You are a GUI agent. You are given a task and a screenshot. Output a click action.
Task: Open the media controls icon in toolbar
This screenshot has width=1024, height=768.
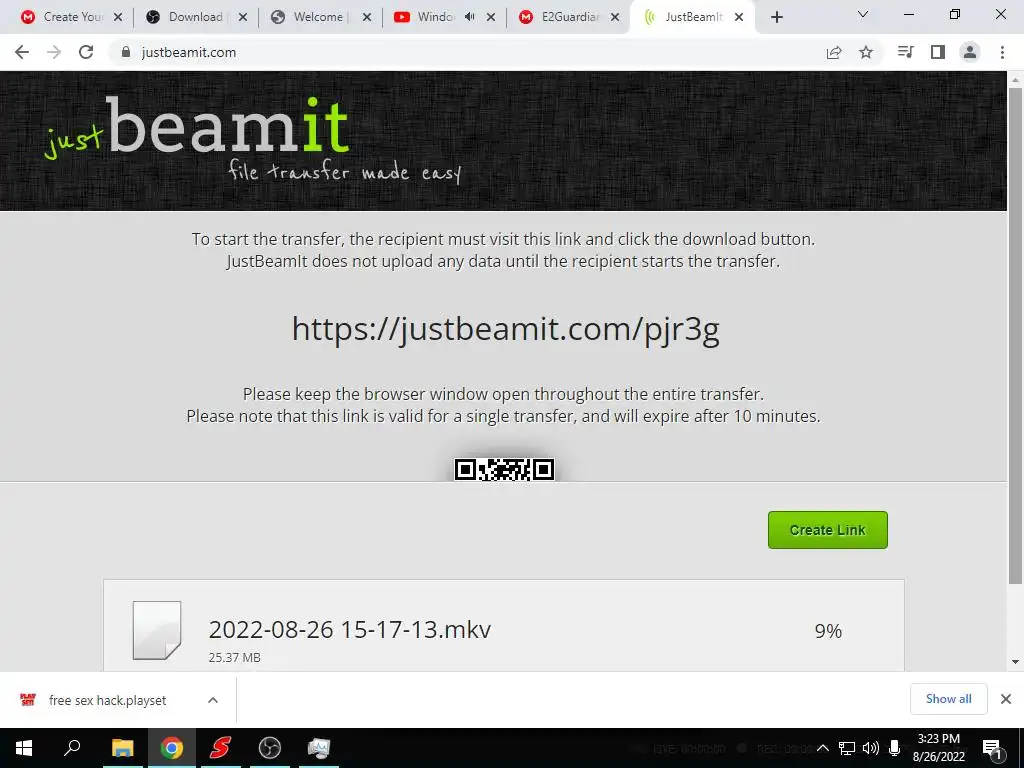(x=905, y=52)
